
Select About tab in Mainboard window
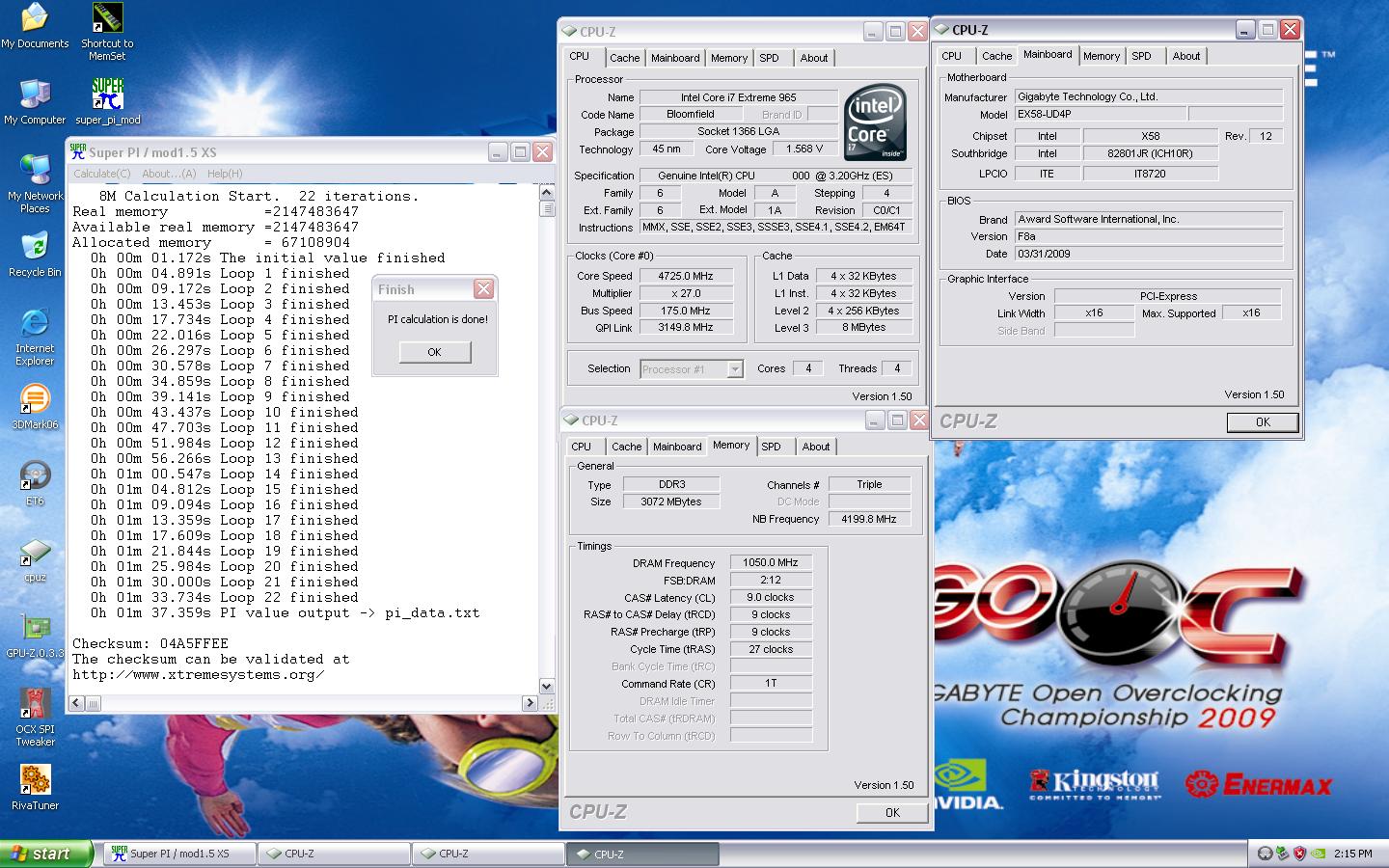pos(1186,56)
